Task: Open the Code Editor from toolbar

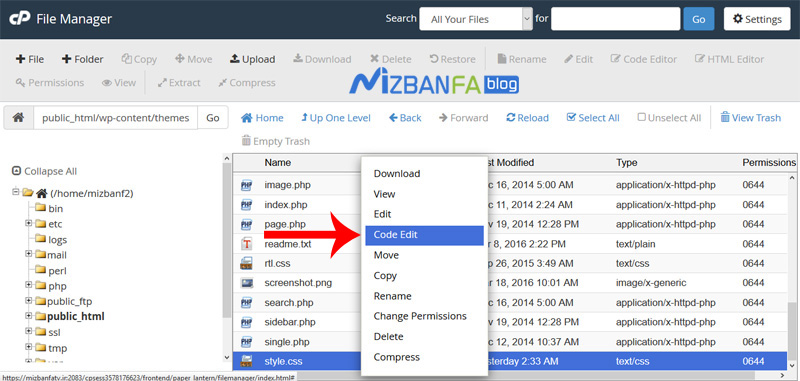Action: click(644, 59)
